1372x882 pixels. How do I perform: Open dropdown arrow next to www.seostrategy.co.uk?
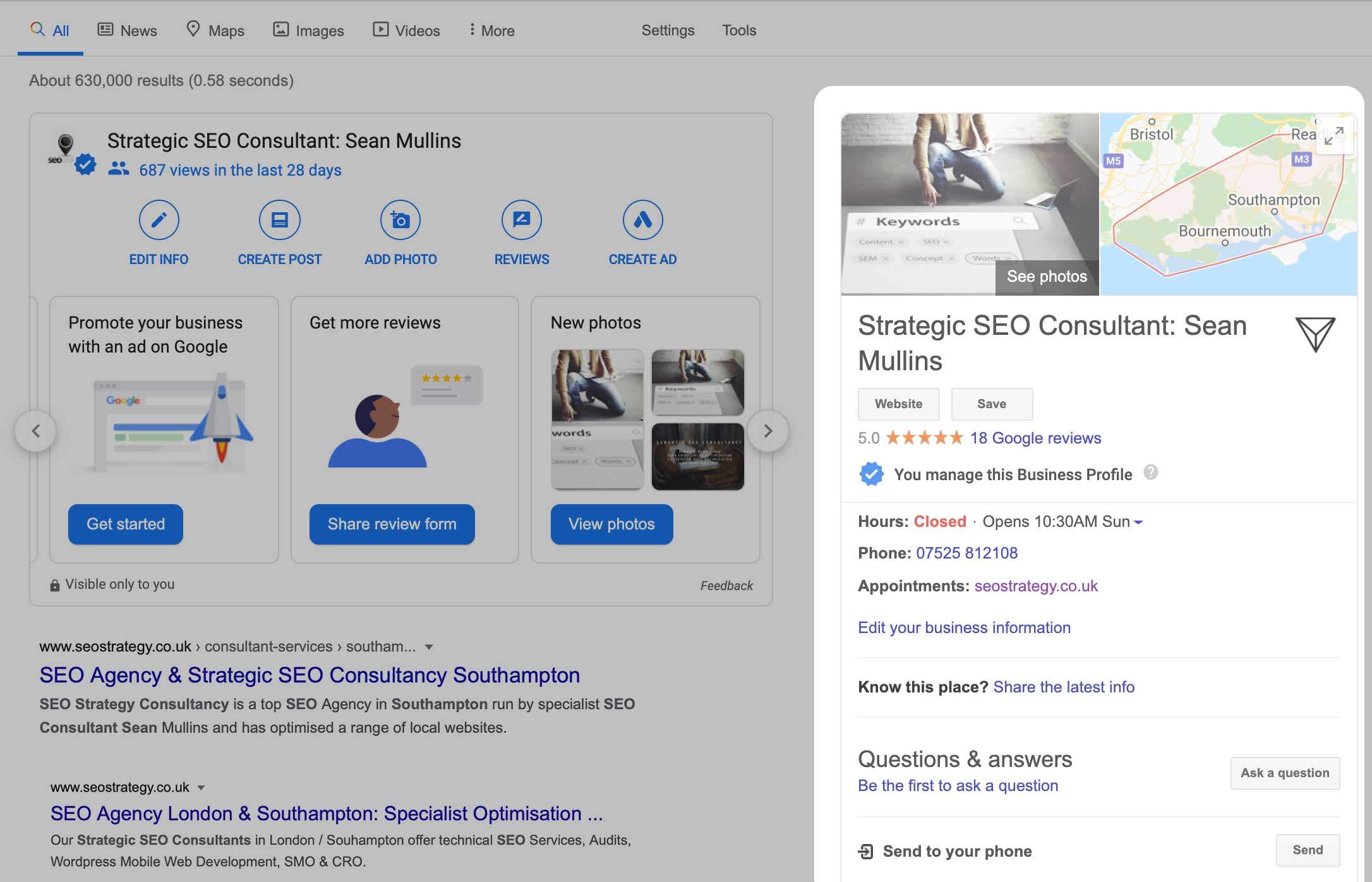201,788
